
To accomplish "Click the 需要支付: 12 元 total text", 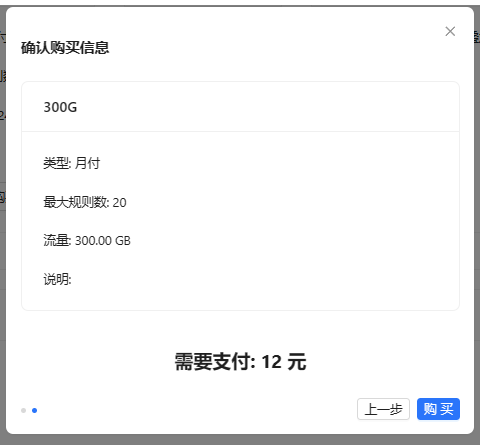I will pyautogui.click(x=240, y=362).
